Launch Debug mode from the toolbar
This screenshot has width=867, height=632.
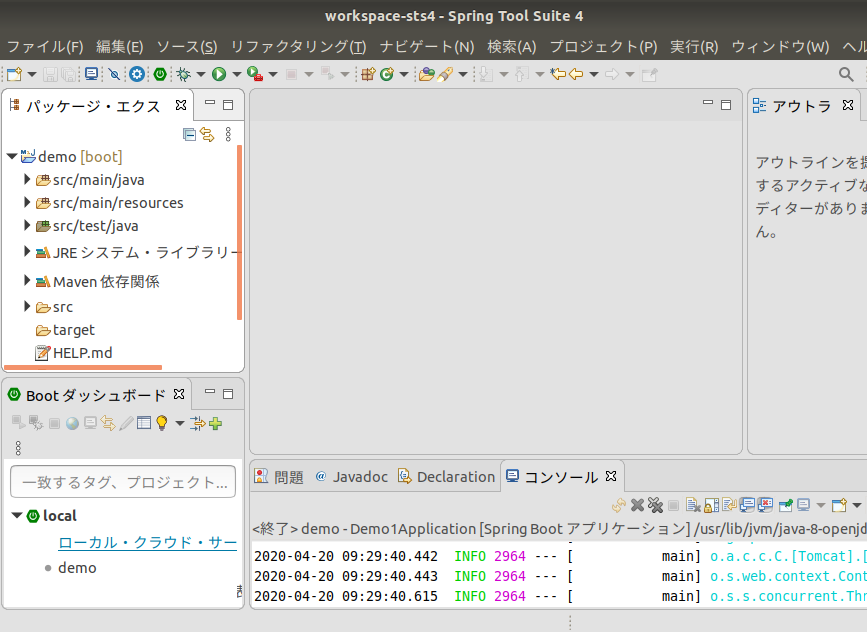(x=184, y=74)
